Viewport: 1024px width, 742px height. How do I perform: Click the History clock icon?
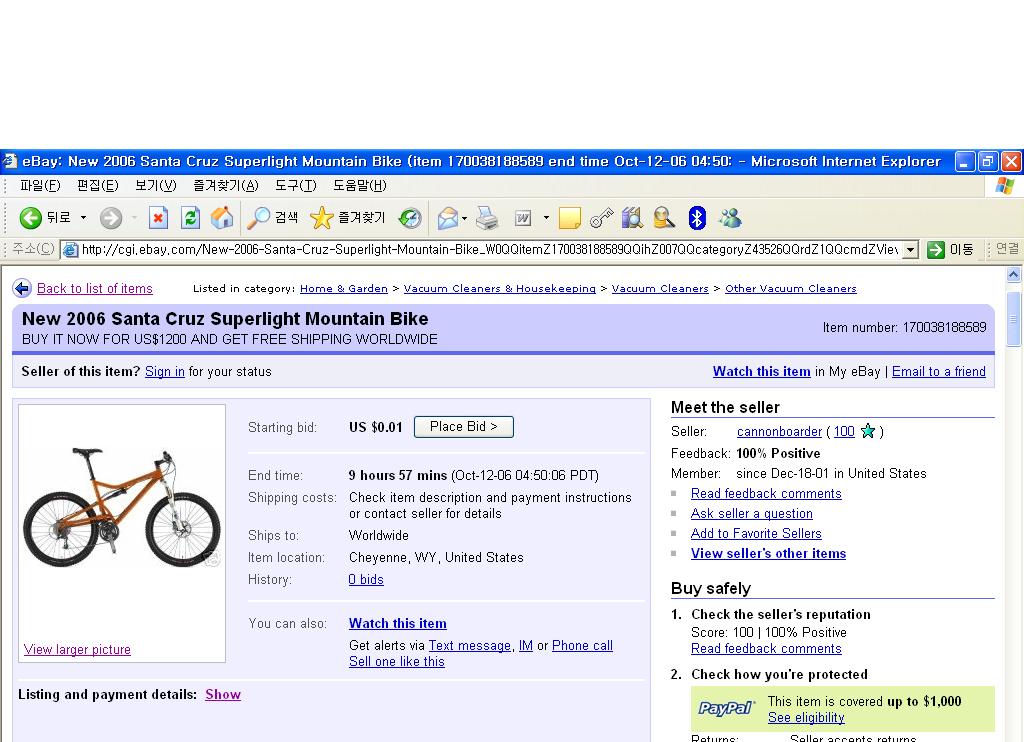(x=410, y=218)
